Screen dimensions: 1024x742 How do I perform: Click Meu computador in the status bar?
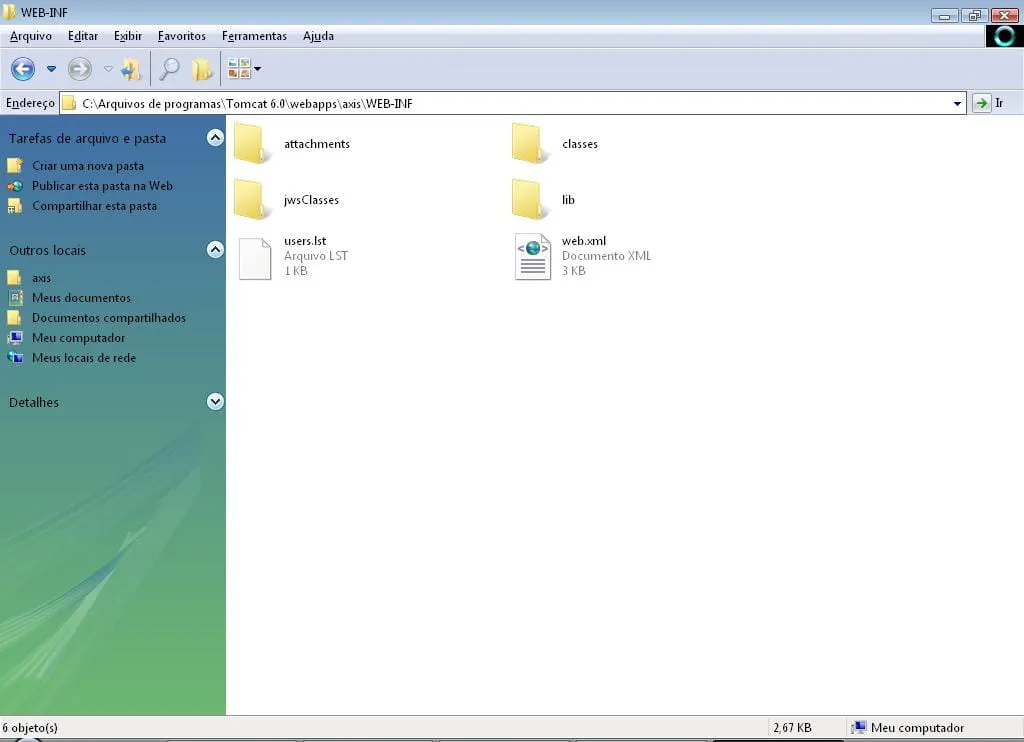(x=917, y=728)
